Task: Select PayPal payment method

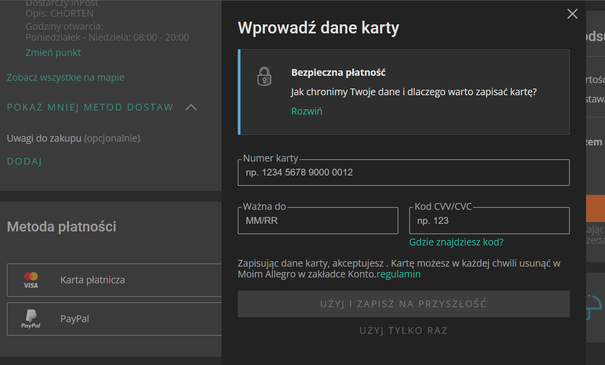Action: [x=114, y=319]
